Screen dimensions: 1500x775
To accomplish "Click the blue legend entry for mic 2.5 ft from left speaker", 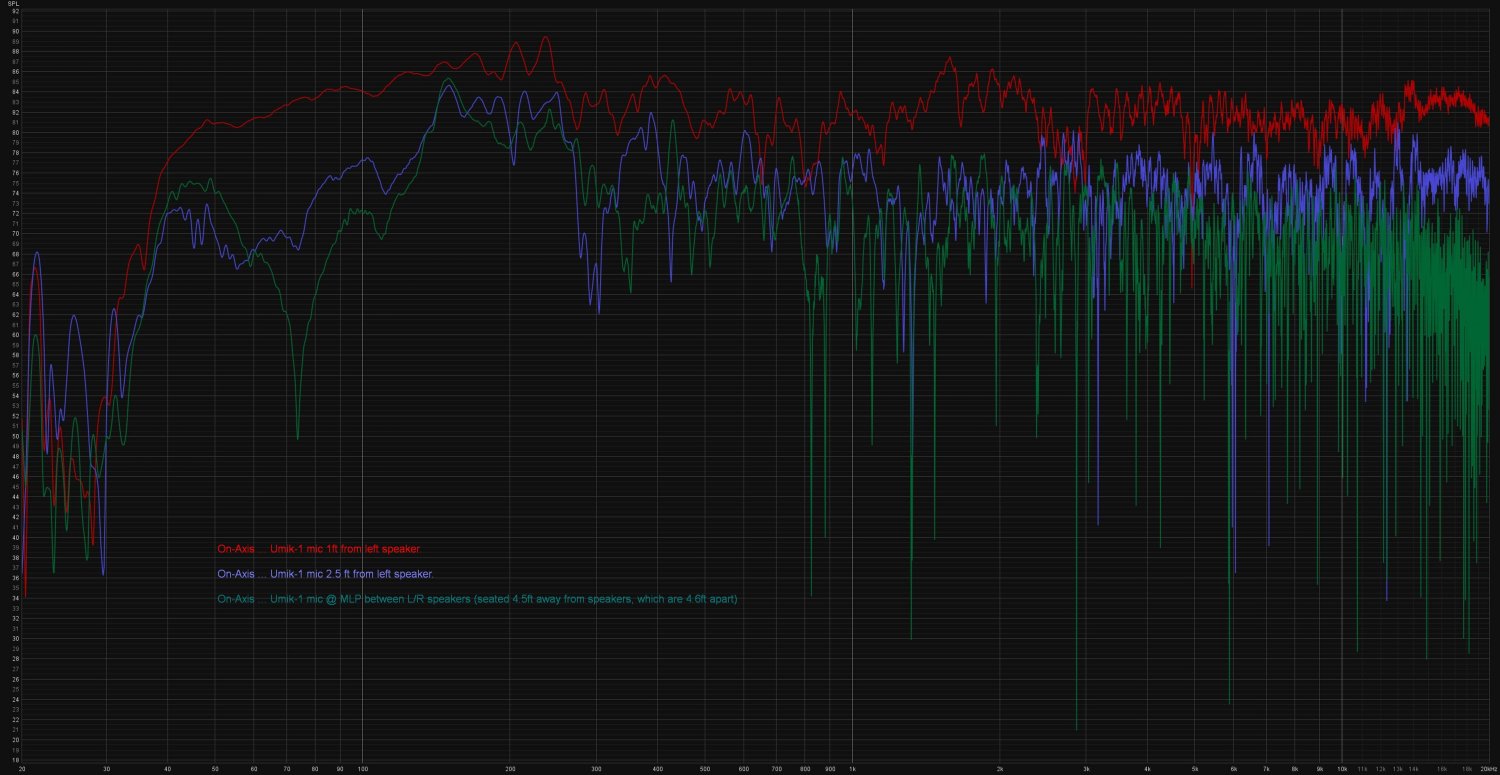I will pyautogui.click(x=324, y=574).
